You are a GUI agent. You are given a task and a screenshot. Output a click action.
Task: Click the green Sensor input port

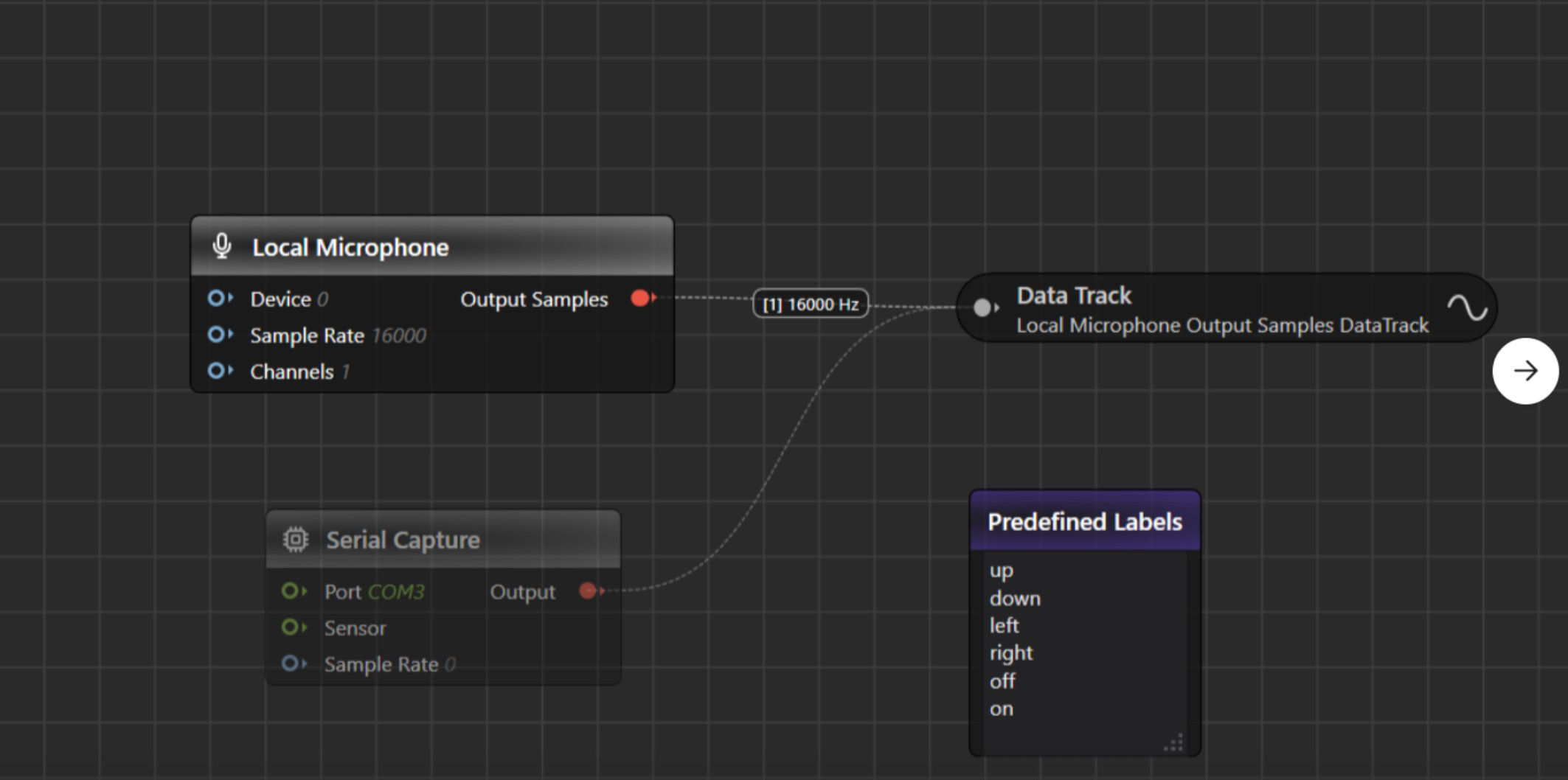(x=290, y=627)
